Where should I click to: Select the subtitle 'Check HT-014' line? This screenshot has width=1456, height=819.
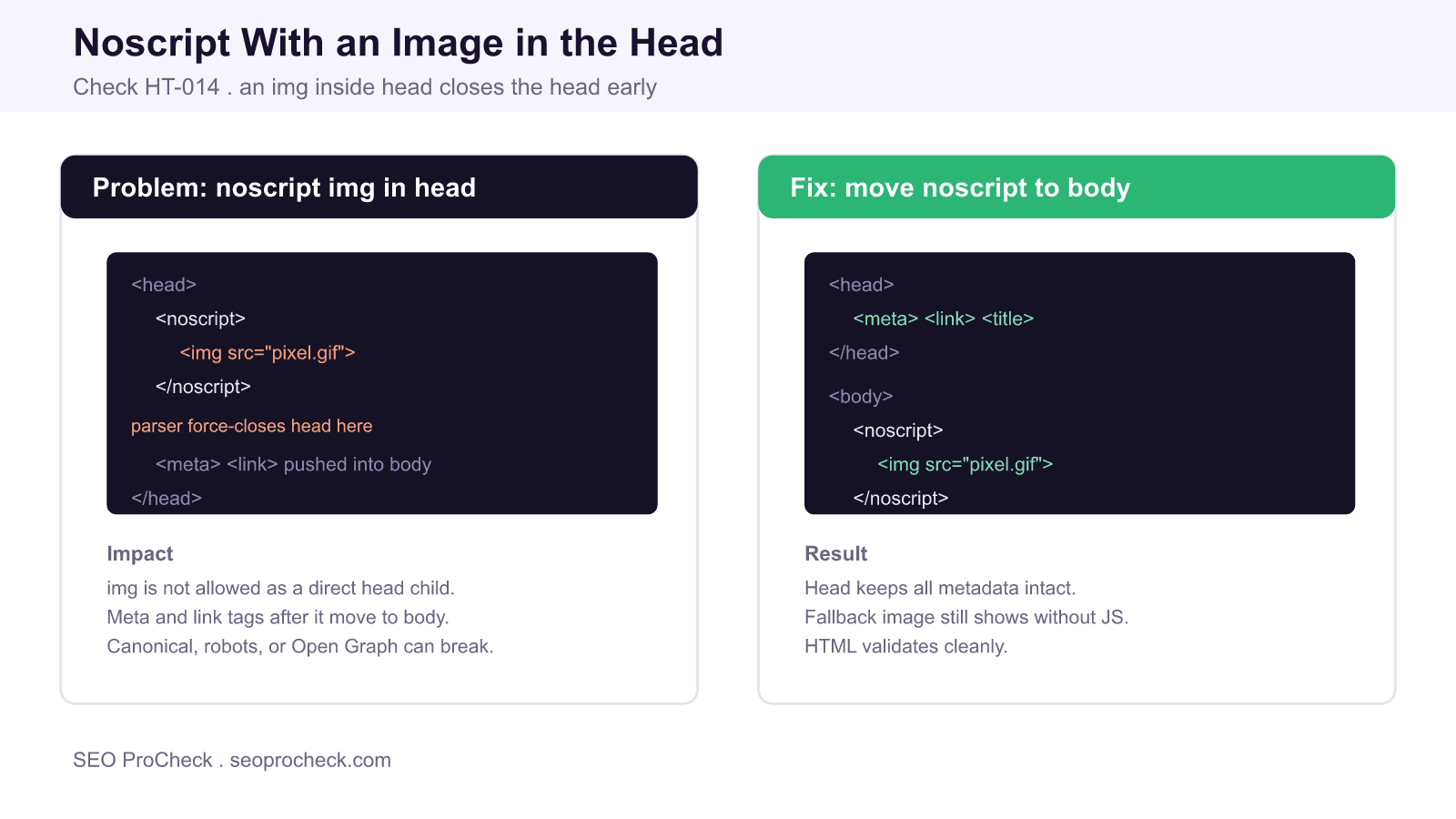click(x=365, y=87)
